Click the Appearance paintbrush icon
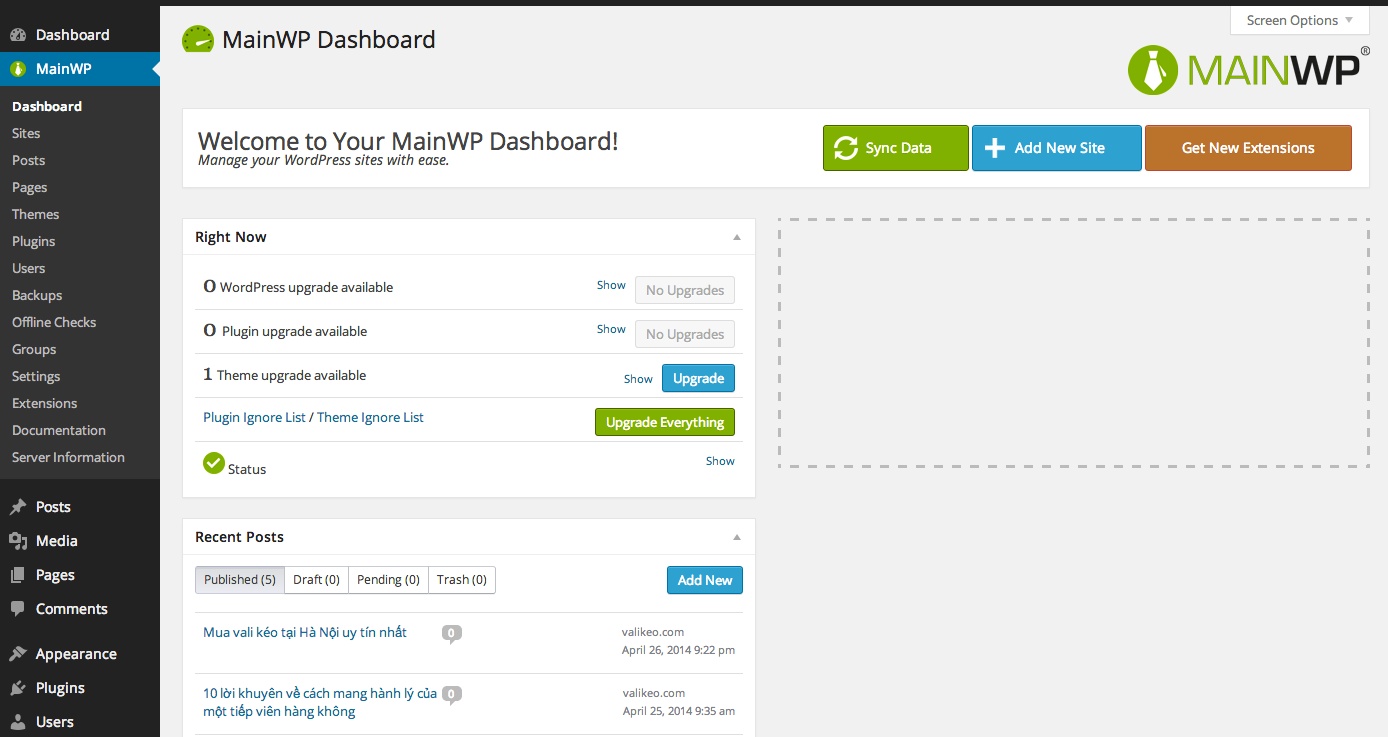Image resolution: width=1388 pixels, height=737 pixels. point(17,654)
